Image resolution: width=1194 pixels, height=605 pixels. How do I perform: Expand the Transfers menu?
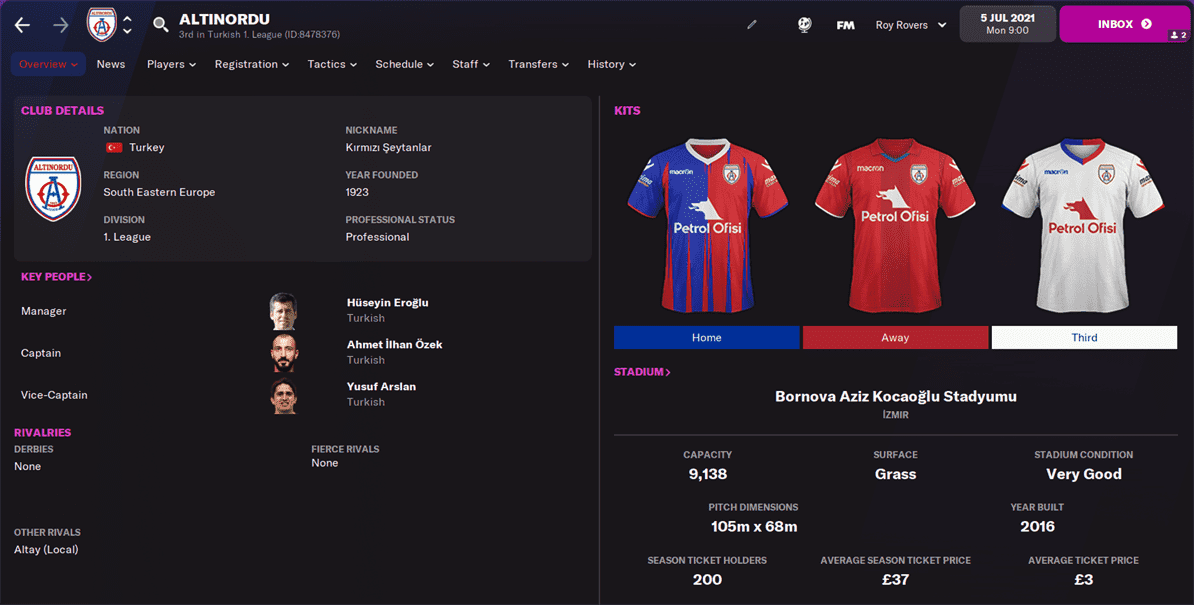click(x=538, y=64)
